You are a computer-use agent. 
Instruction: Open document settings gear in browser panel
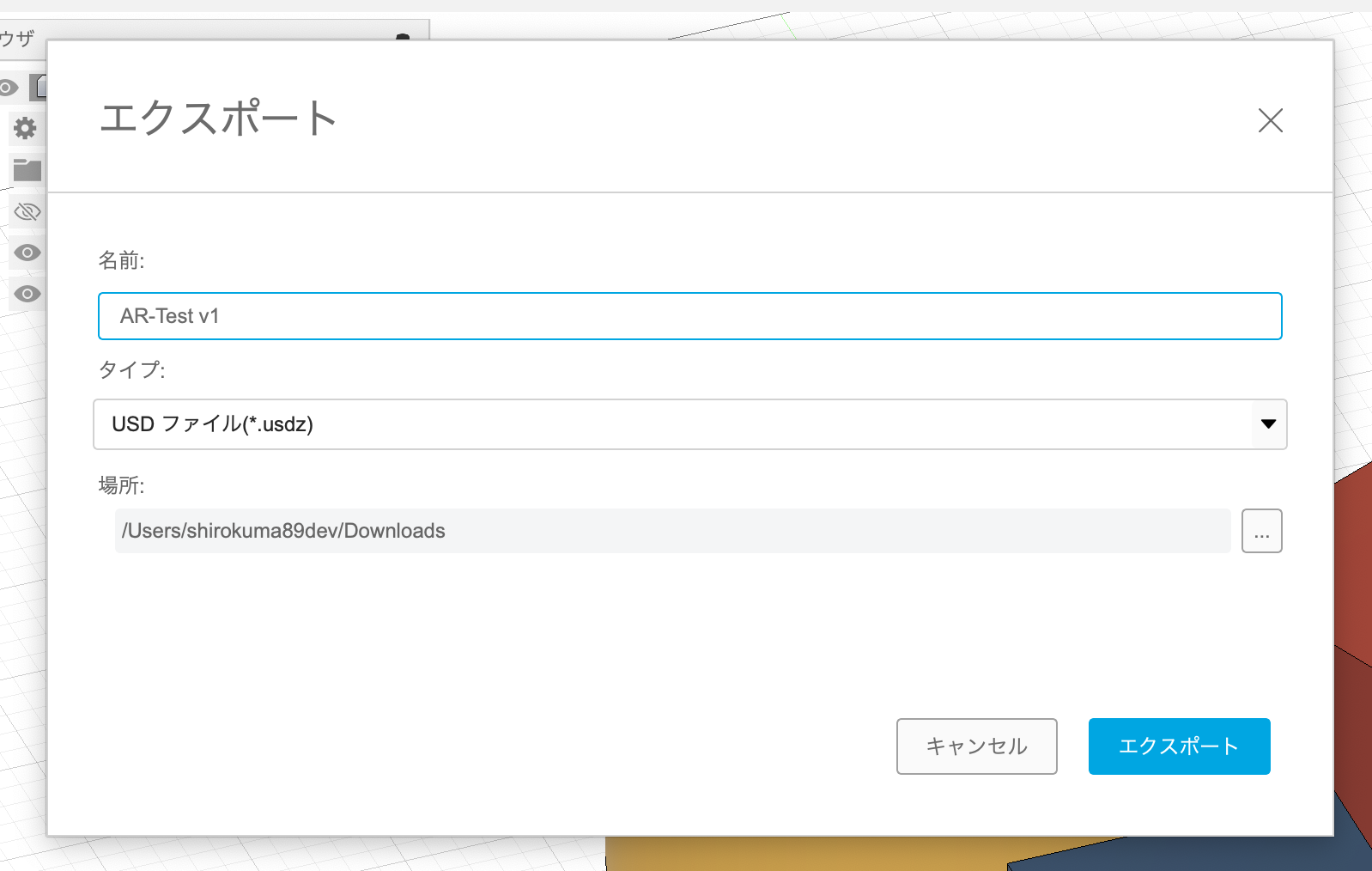26,129
